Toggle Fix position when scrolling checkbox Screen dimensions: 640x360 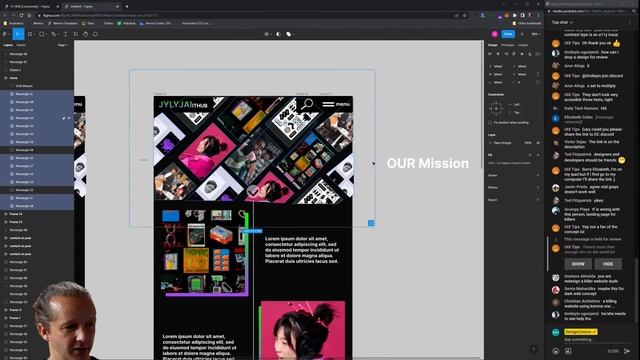click(x=490, y=122)
